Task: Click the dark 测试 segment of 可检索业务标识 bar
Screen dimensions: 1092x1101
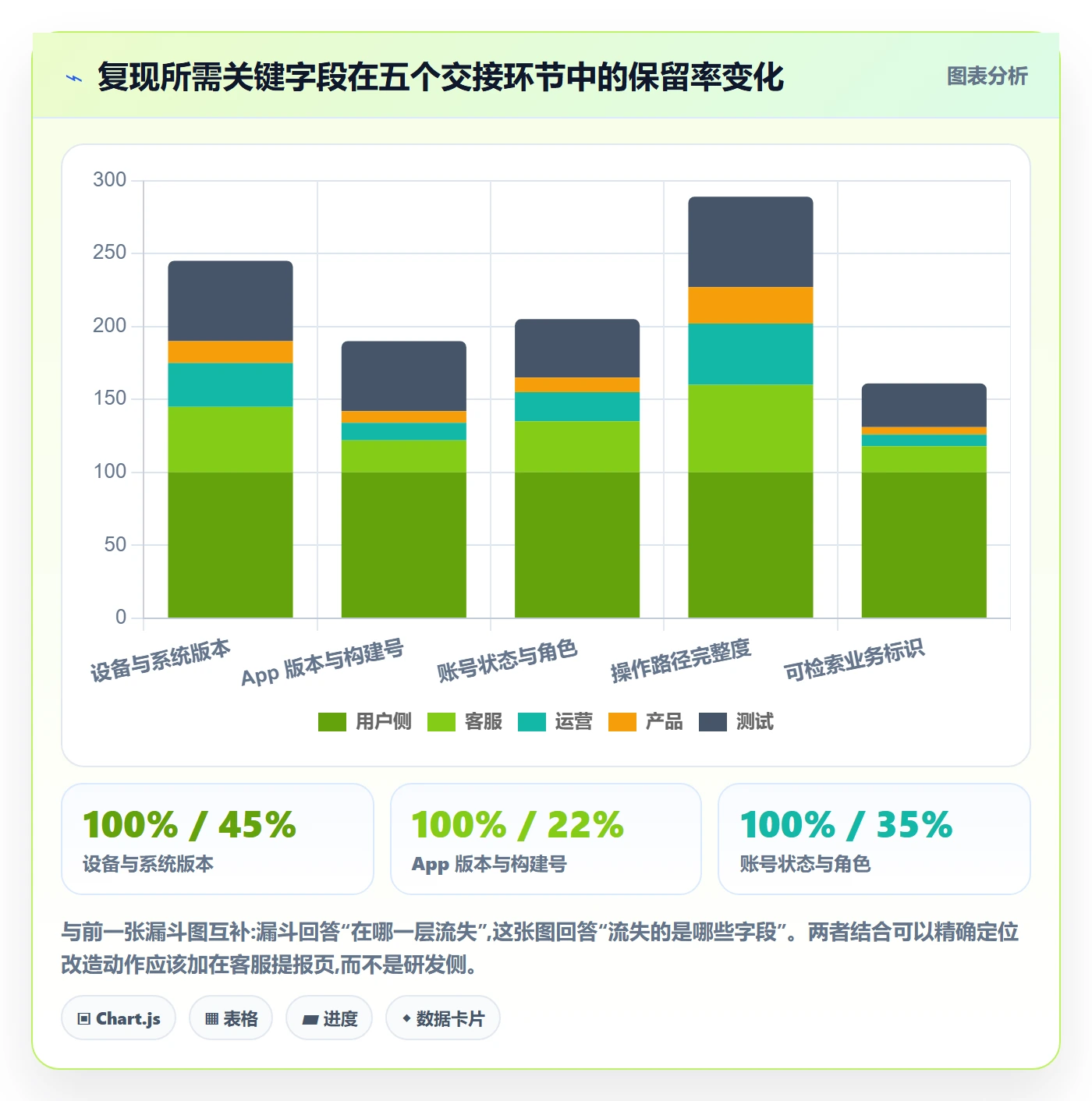Action: tap(924, 405)
